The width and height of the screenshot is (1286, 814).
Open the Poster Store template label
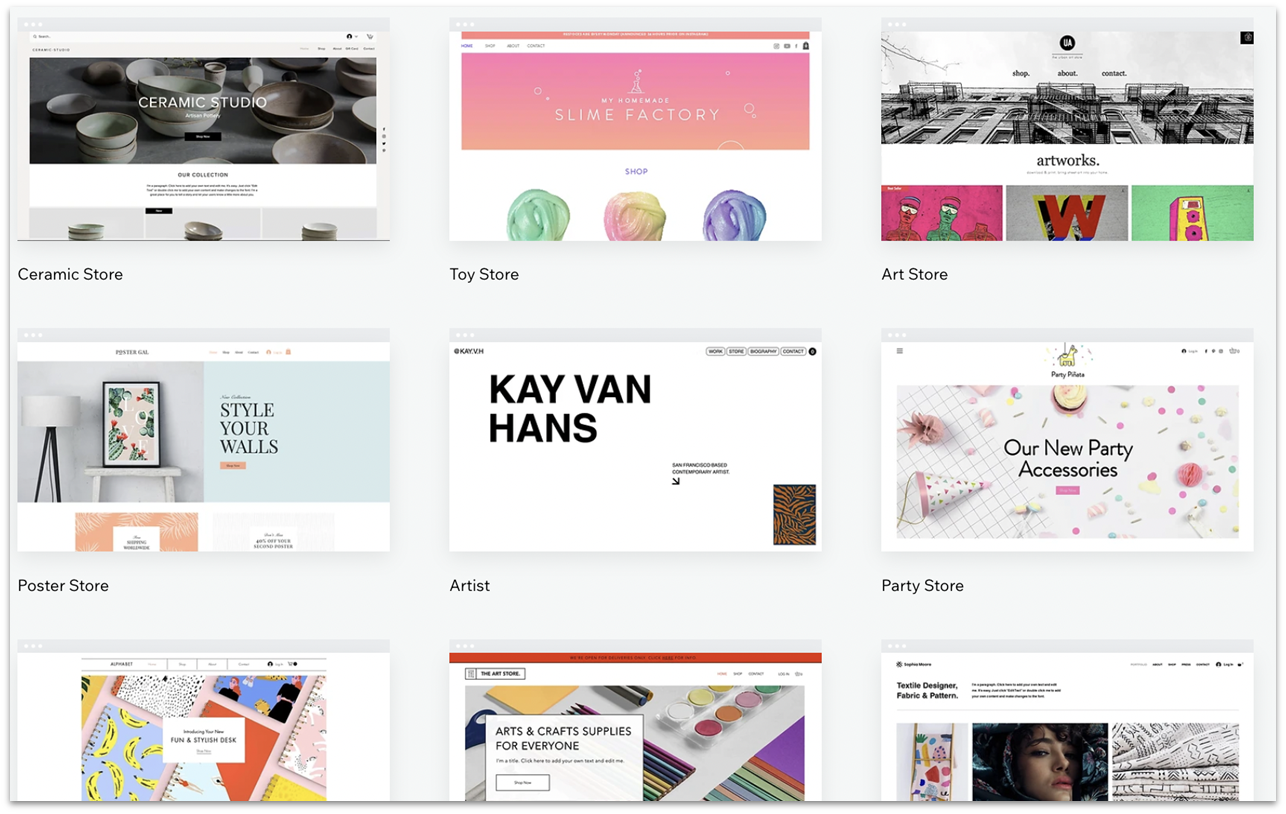[63, 586]
